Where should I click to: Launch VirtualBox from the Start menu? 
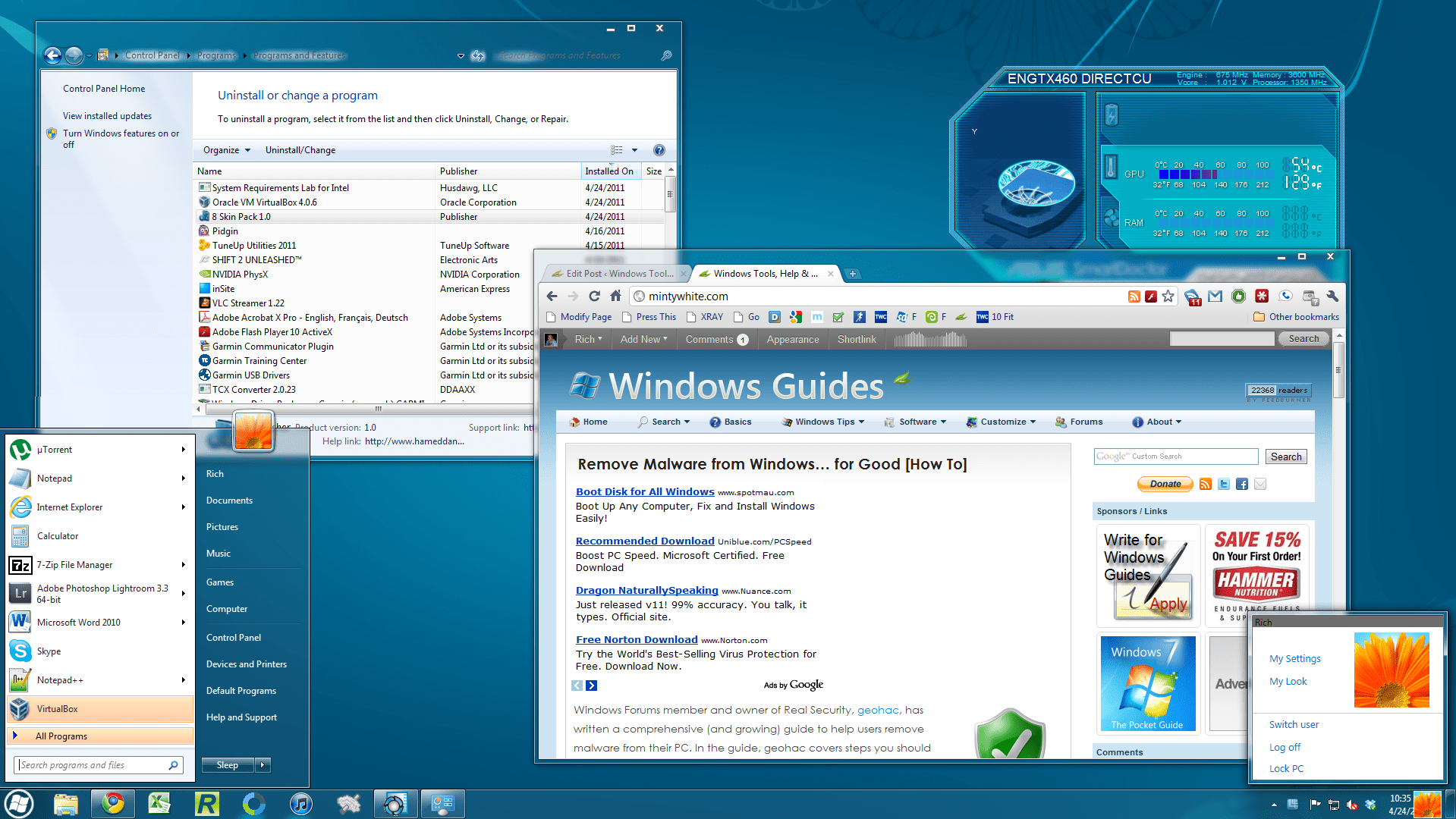[x=99, y=709]
